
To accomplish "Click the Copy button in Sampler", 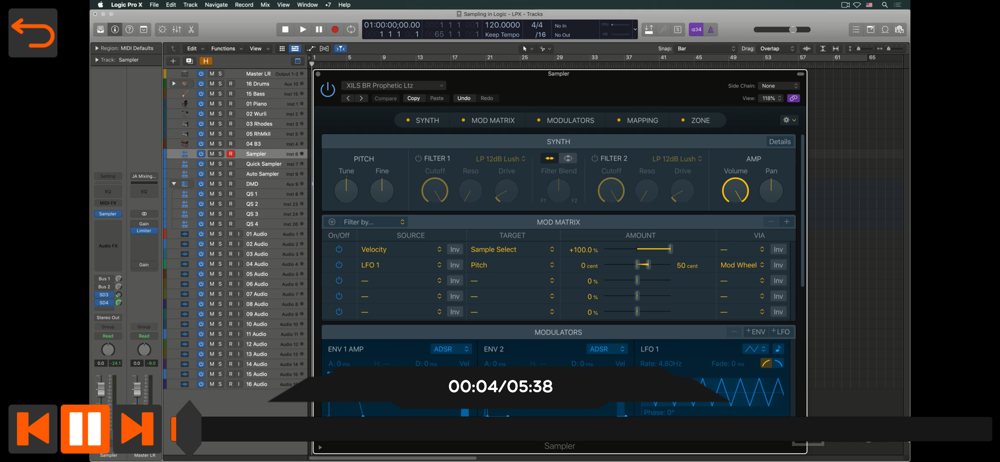I will click(x=414, y=98).
